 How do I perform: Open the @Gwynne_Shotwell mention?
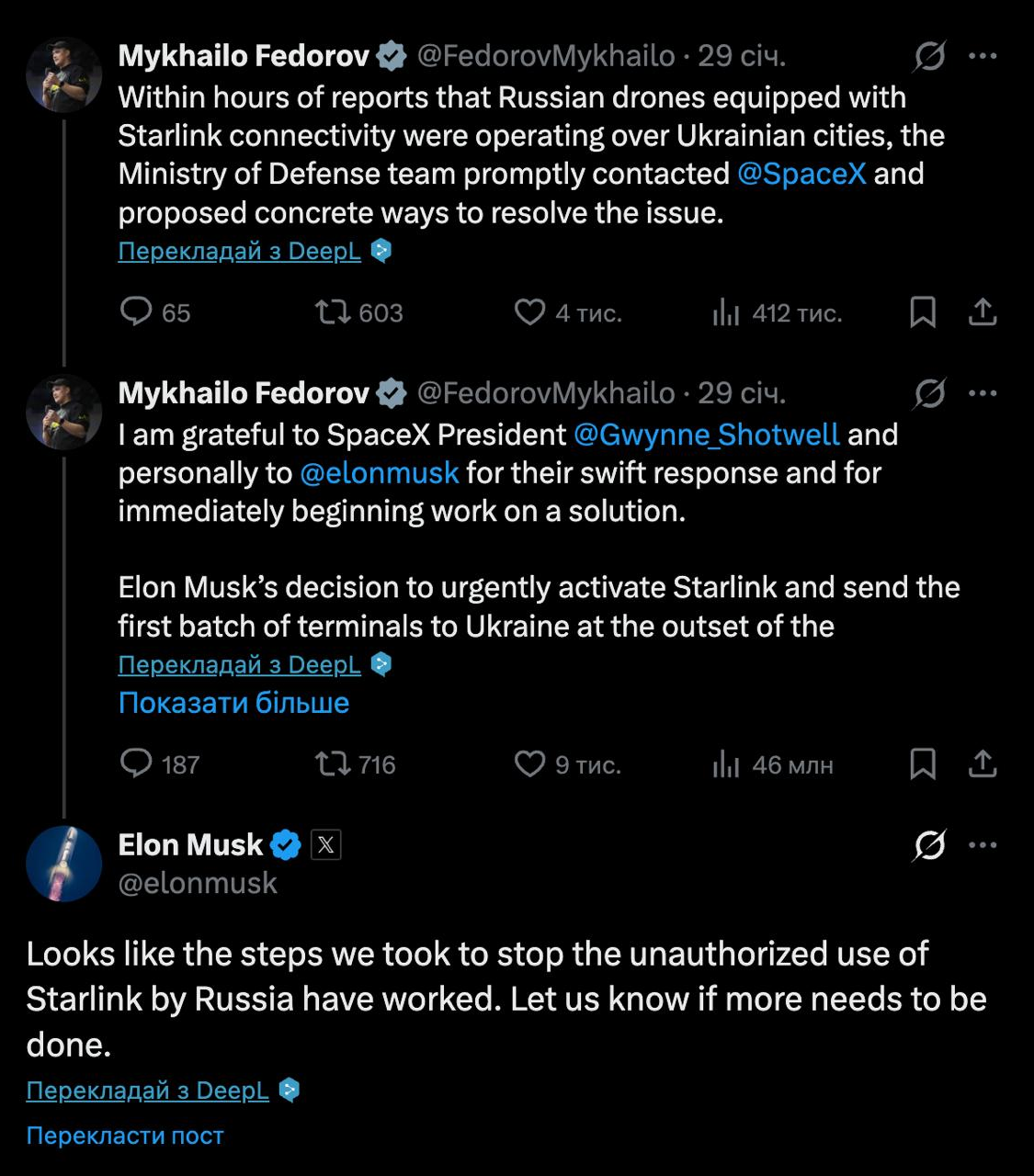tap(706, 435)
